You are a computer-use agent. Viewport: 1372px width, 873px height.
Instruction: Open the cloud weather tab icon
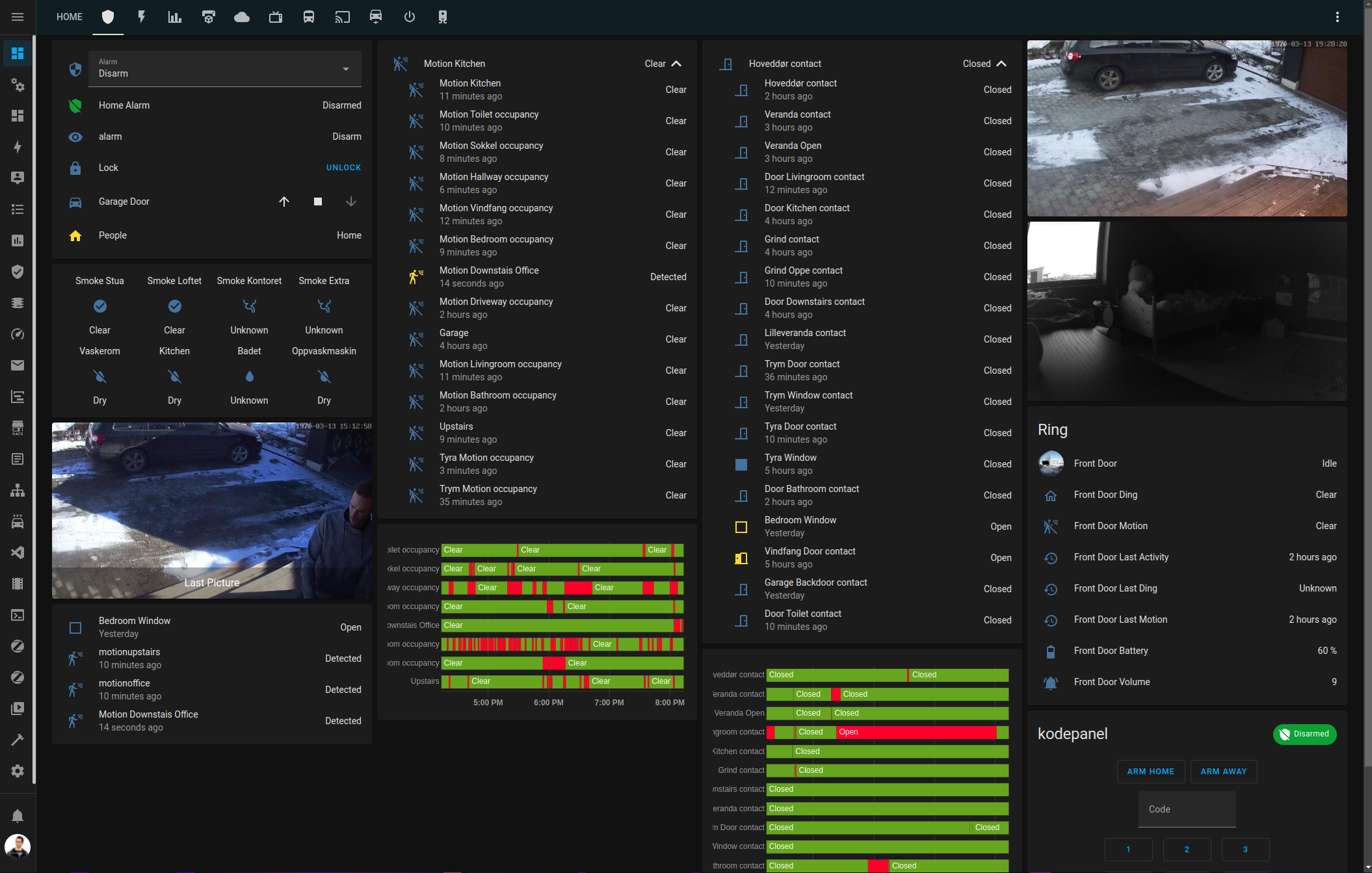[x=242, y=17]
